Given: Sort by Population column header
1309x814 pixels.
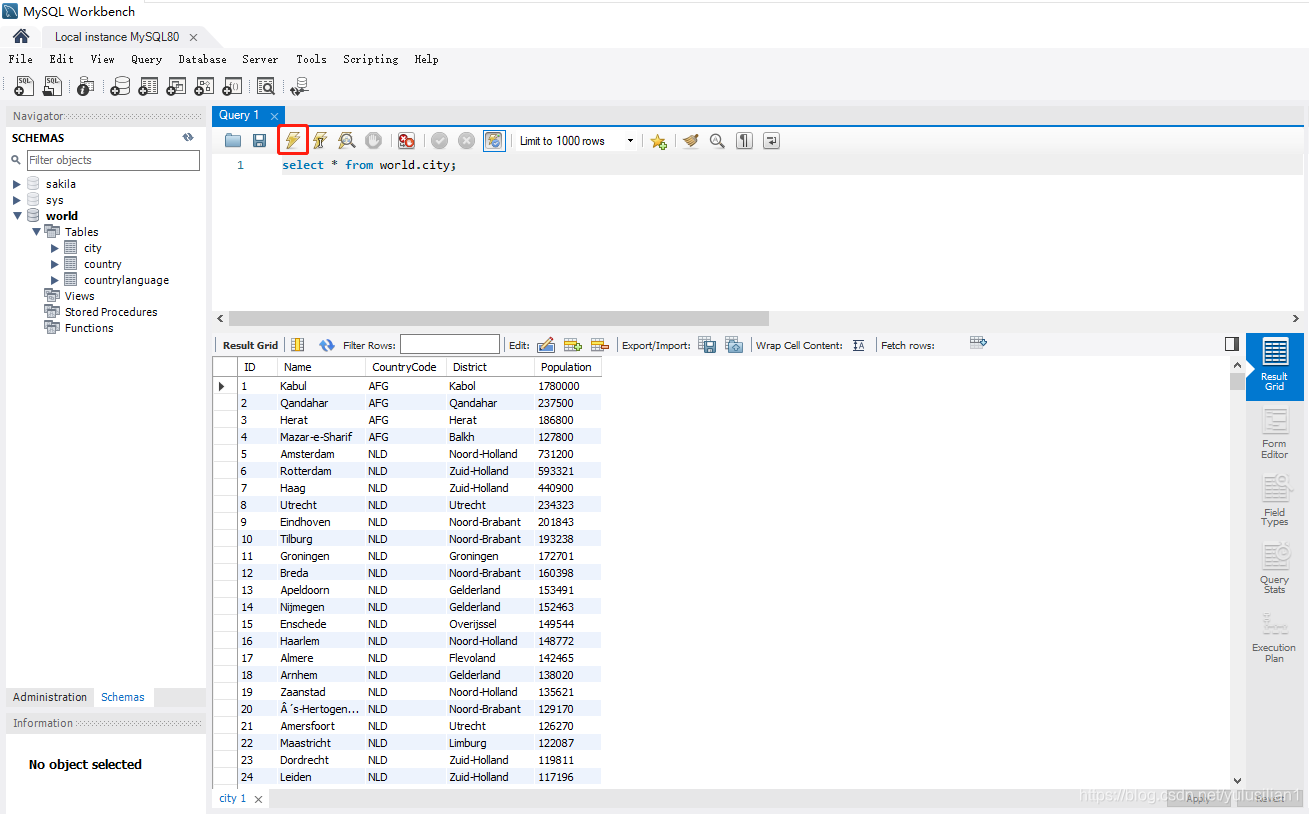Looking at the screenshot, I should point(566,367).
